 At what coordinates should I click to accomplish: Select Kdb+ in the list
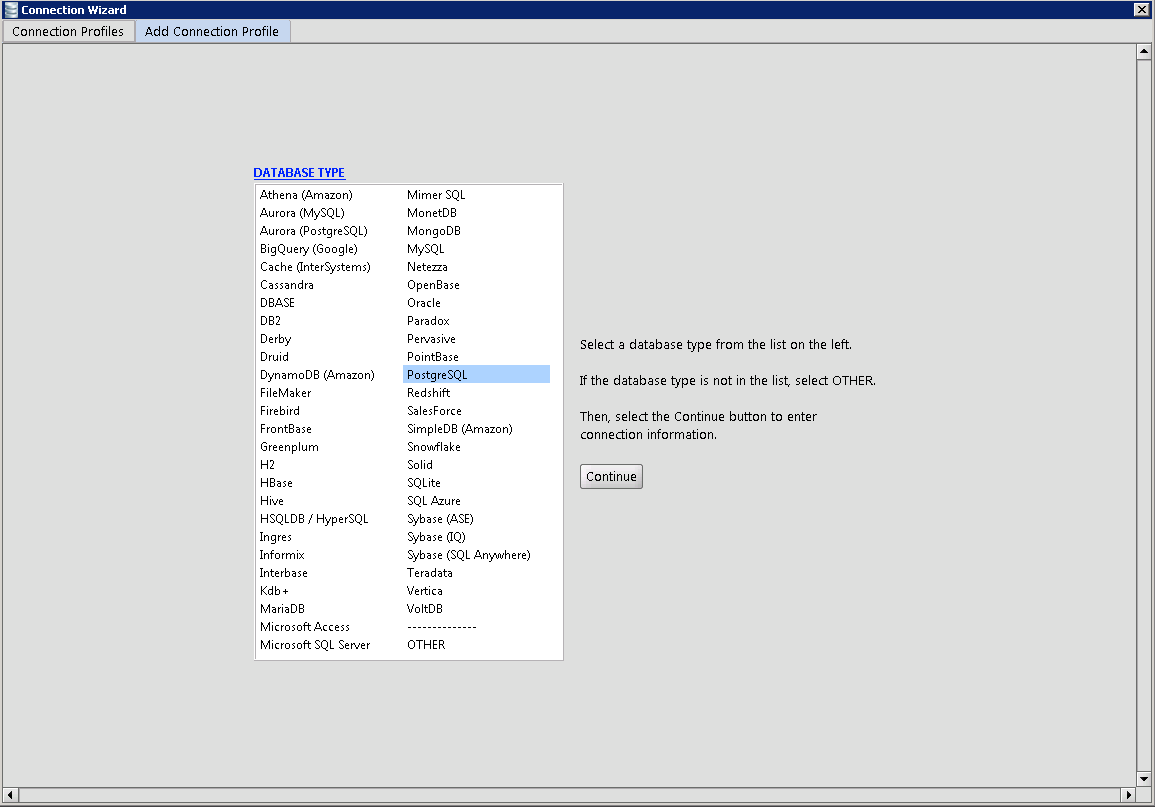[x=274, y=591]
